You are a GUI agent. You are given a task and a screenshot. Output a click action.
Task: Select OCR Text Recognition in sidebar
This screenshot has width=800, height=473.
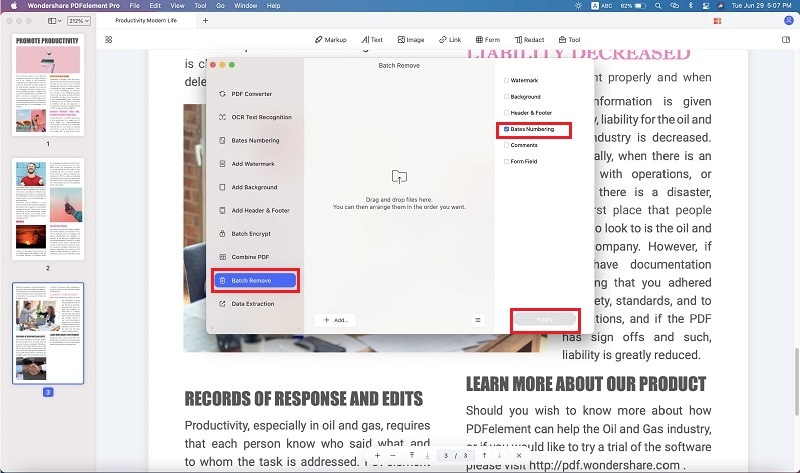tap(255, 117)
